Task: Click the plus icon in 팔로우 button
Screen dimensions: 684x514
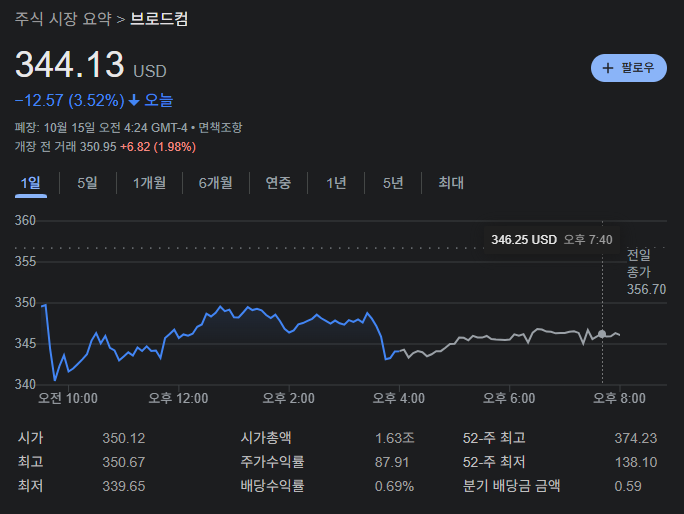Action: [x=608, y=68]
